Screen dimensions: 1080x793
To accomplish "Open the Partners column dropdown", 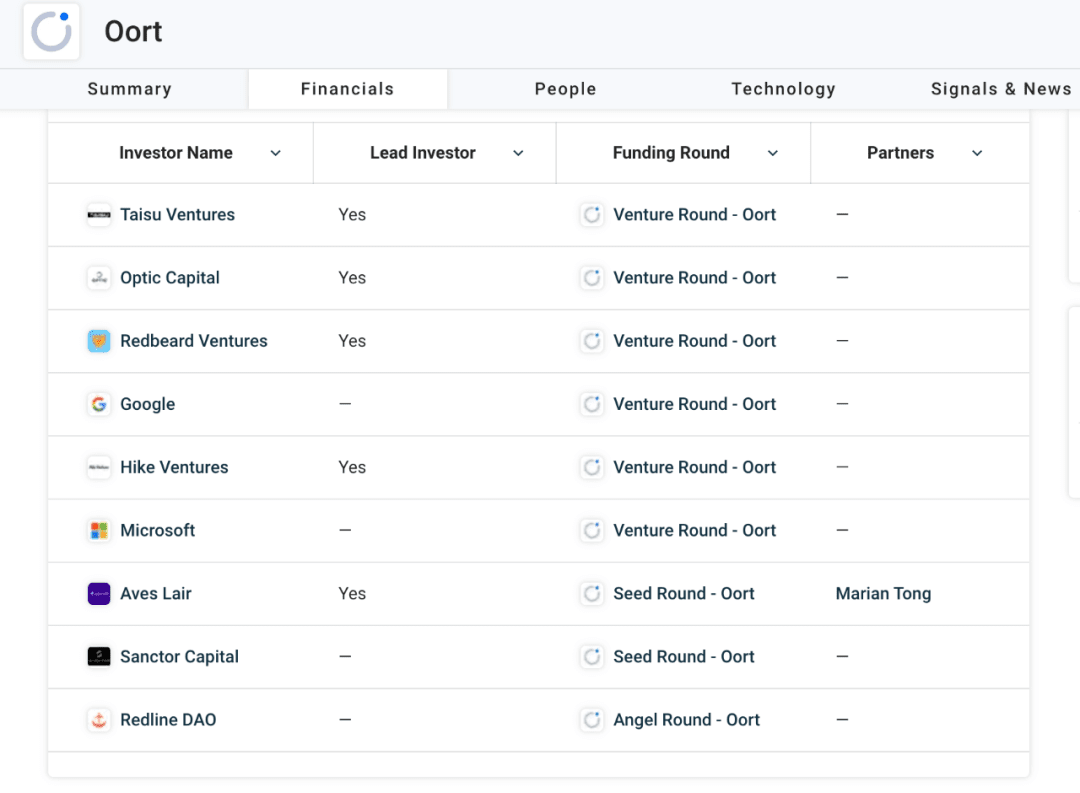I will click(977, 153).
